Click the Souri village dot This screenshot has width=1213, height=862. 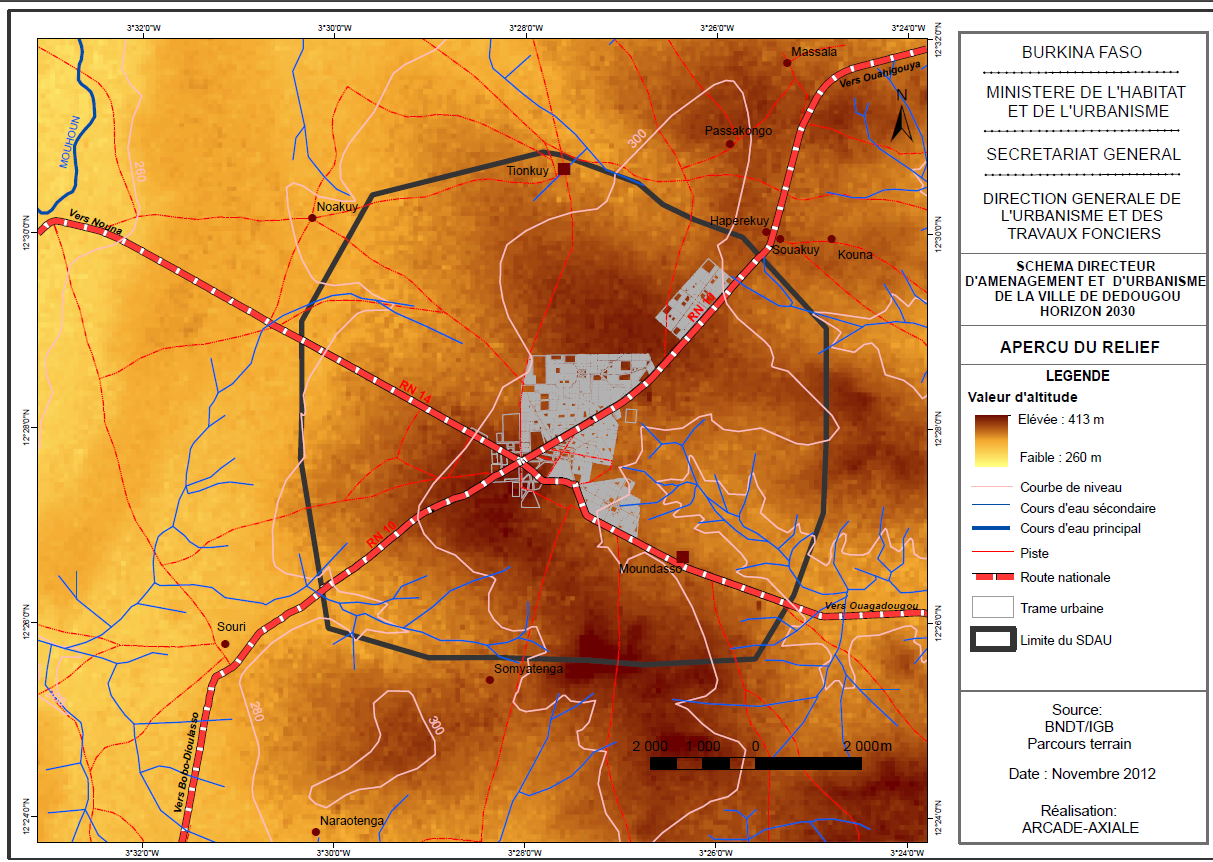[x=226, y=644]
